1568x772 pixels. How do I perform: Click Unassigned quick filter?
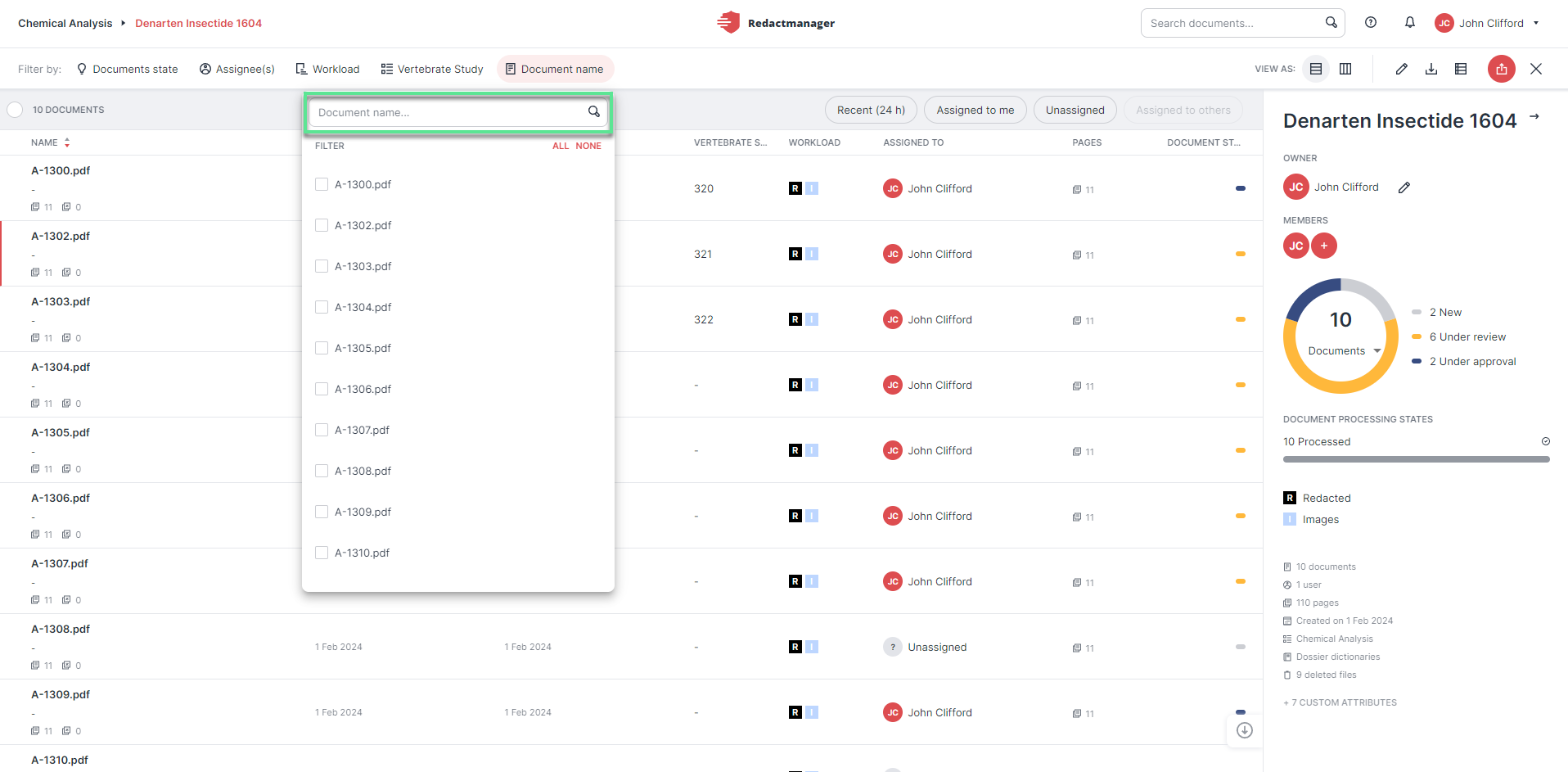coord(1075,110)
